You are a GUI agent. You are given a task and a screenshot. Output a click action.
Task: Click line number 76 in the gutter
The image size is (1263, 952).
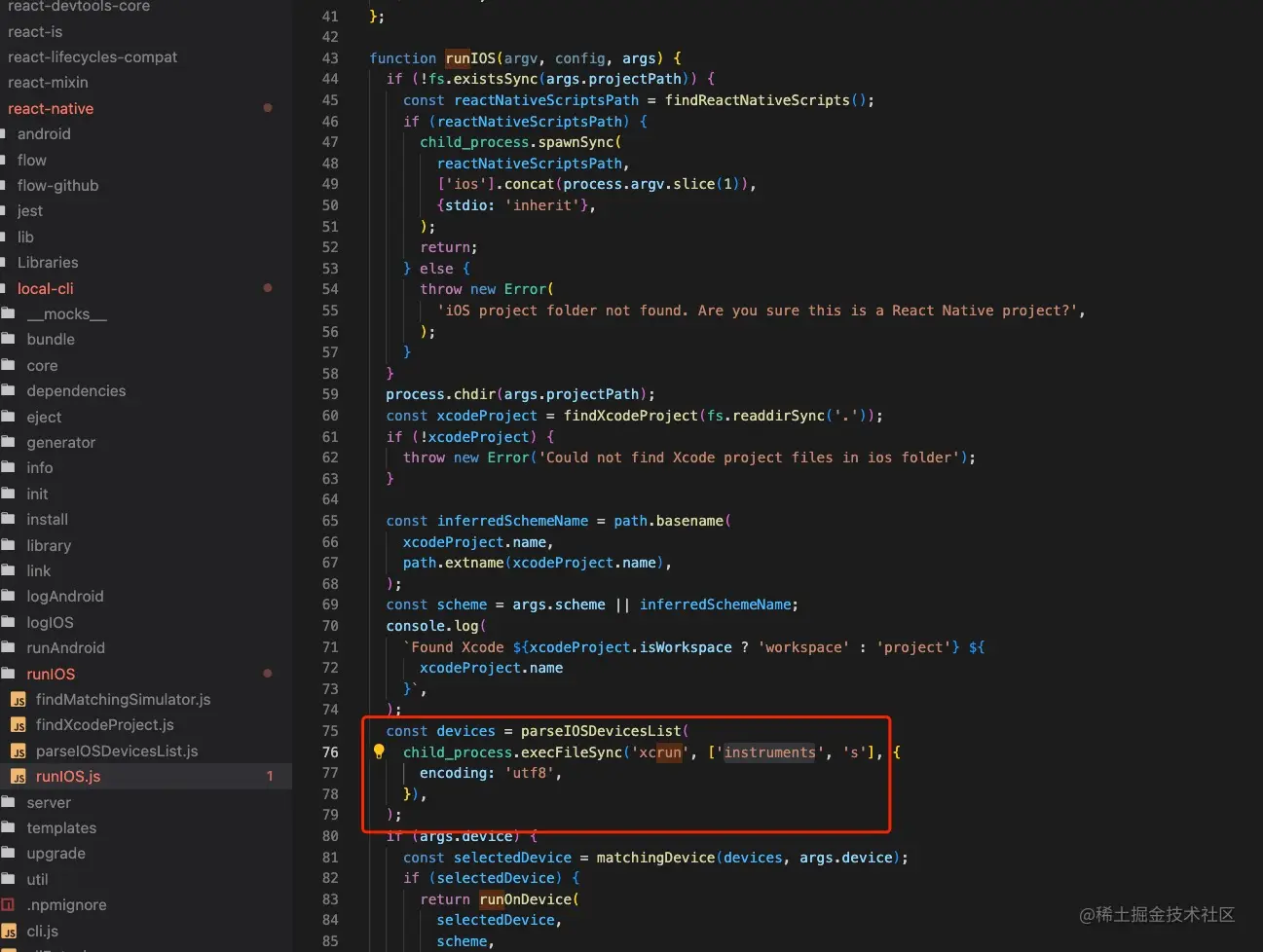pyautogui.click(x=330, y=752)
